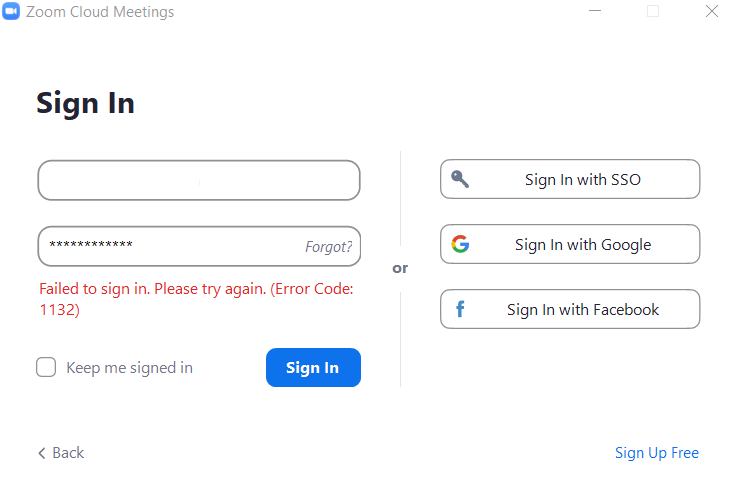Click the Keep me signed in label

click(129, 368)
